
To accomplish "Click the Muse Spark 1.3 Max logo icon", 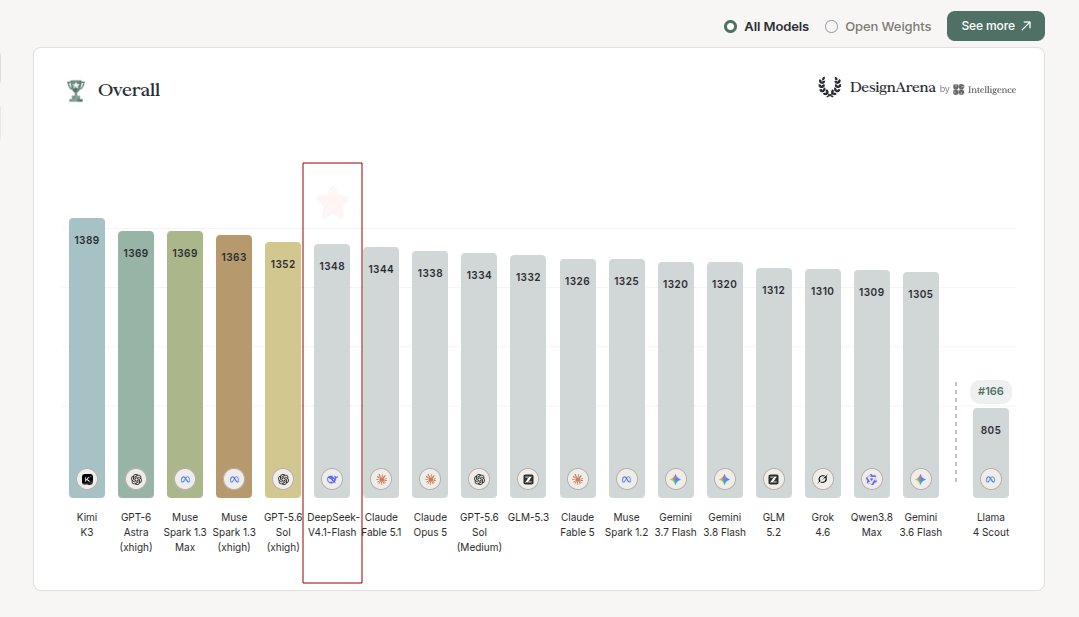I will 185,479.
